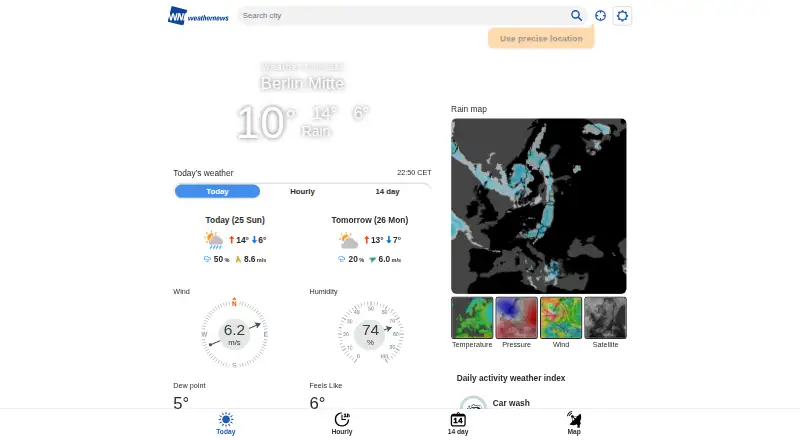Click Today in bottom navigation

point(226,424)
